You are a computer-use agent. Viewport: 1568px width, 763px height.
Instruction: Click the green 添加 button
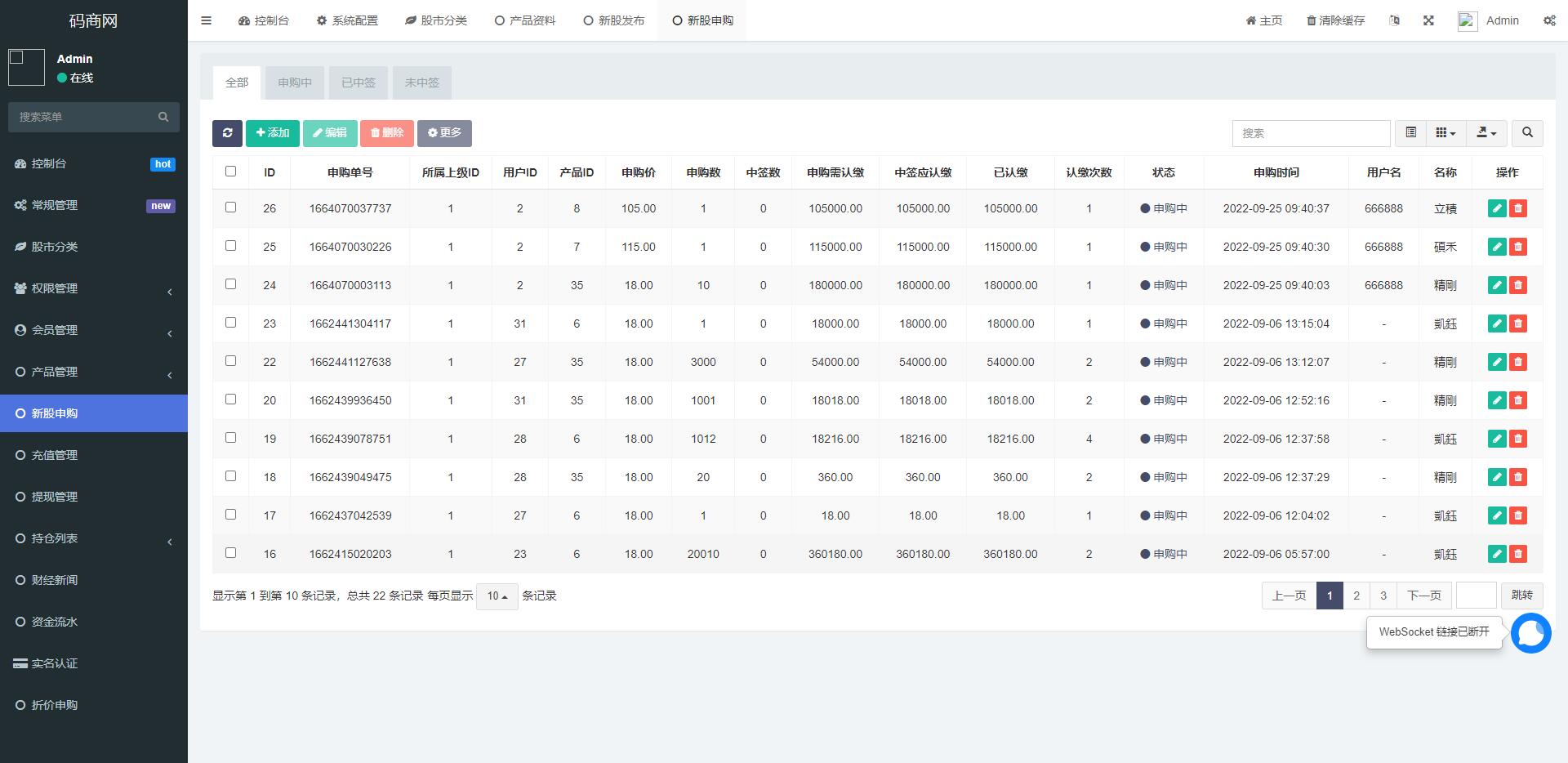[x=273, y=133]
